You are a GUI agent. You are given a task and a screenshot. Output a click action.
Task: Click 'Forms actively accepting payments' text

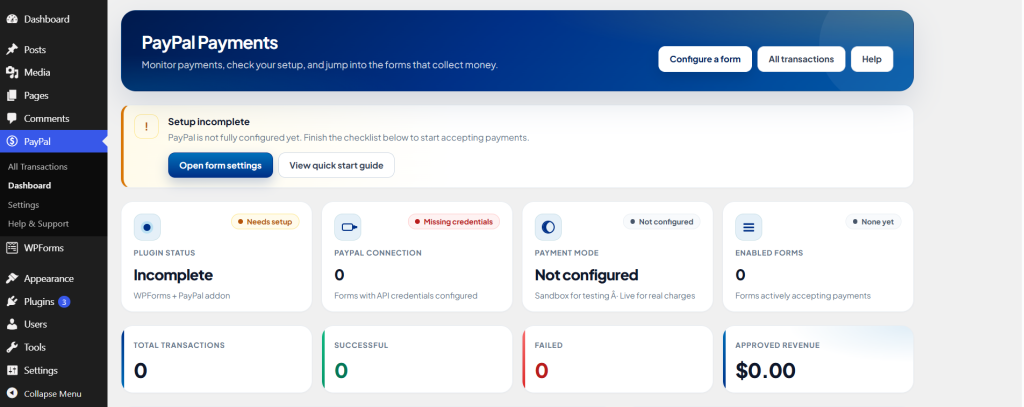tap(803, 296)
